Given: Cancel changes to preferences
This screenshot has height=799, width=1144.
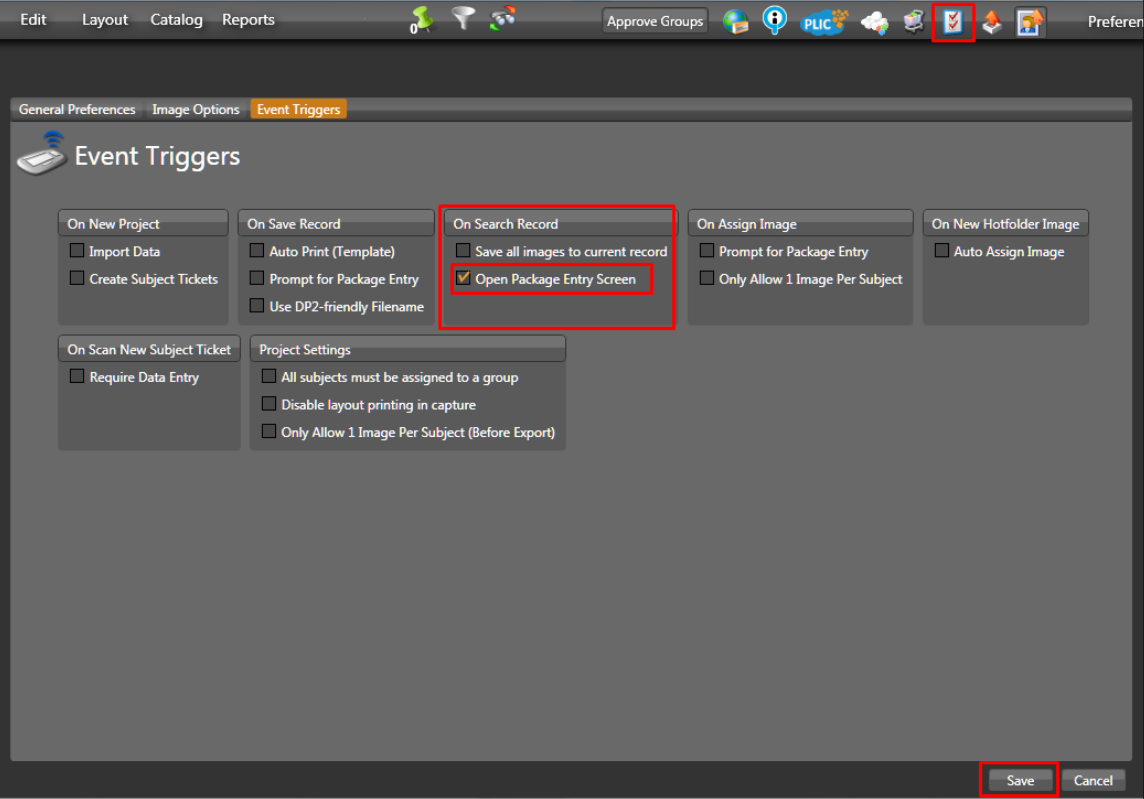Looking at the screenshot, I should [x=1093, y=780].
